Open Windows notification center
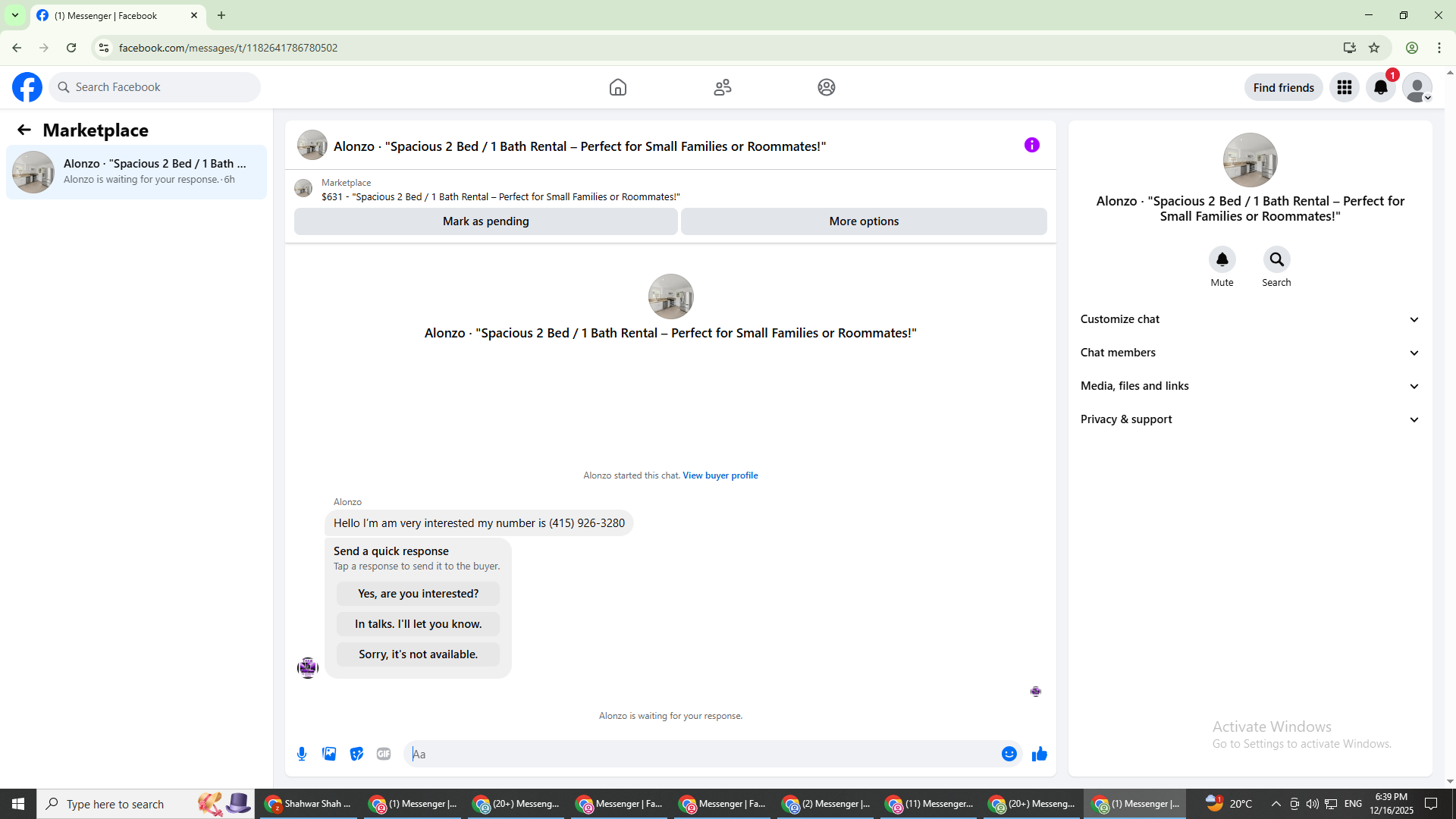The height and width of the screenshot is (819, 1456). pyautogui.click(x=1432, y=804)
